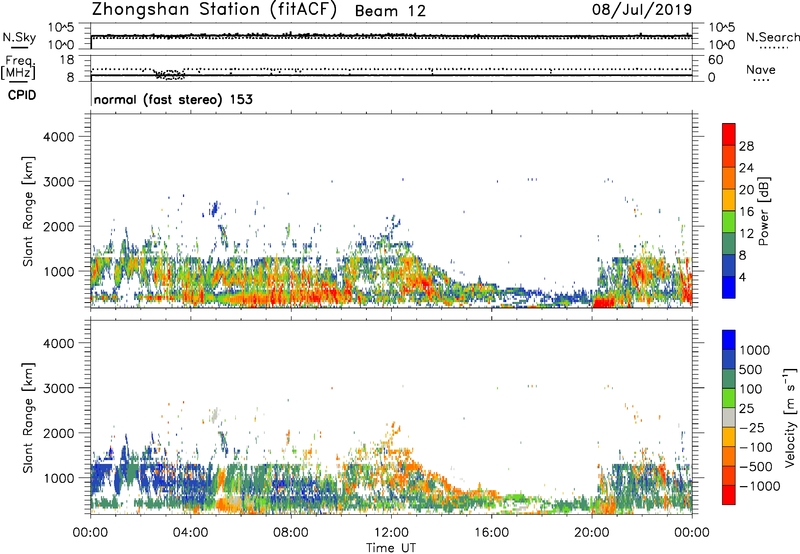Viewport: 800px width, 554px height.
Task: Click the "60" Nave tick label
Action: pyautogui.click(x=715, y=60)
